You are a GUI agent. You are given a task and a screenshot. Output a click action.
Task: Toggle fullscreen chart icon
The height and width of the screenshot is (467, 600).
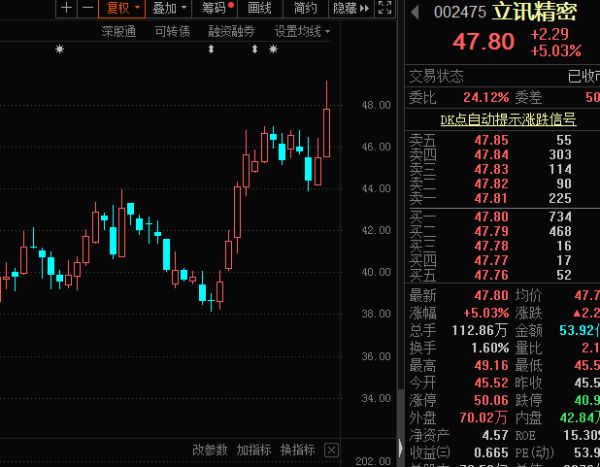tap(385, 8)
